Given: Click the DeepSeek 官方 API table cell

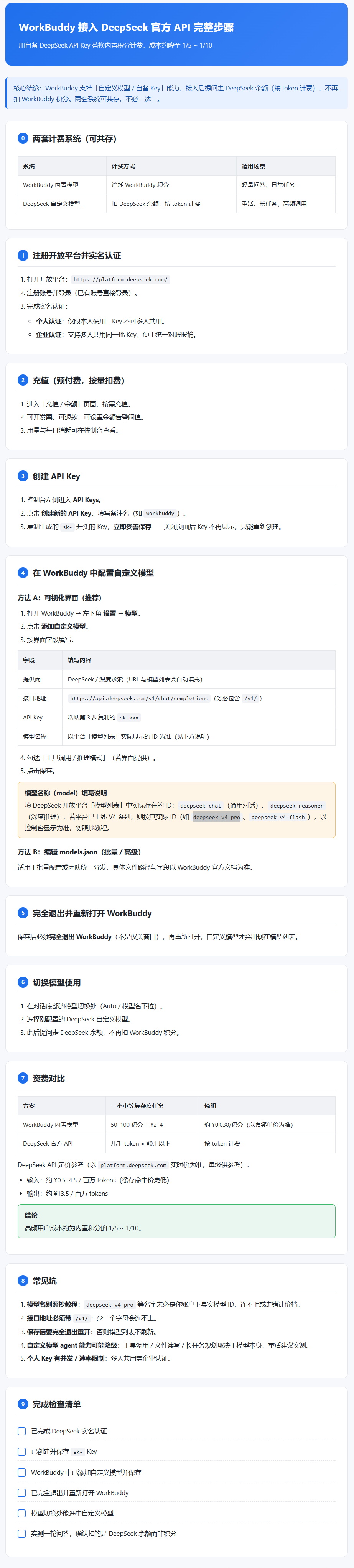Looking at the screenshot, I should [x=62, y=1143].
